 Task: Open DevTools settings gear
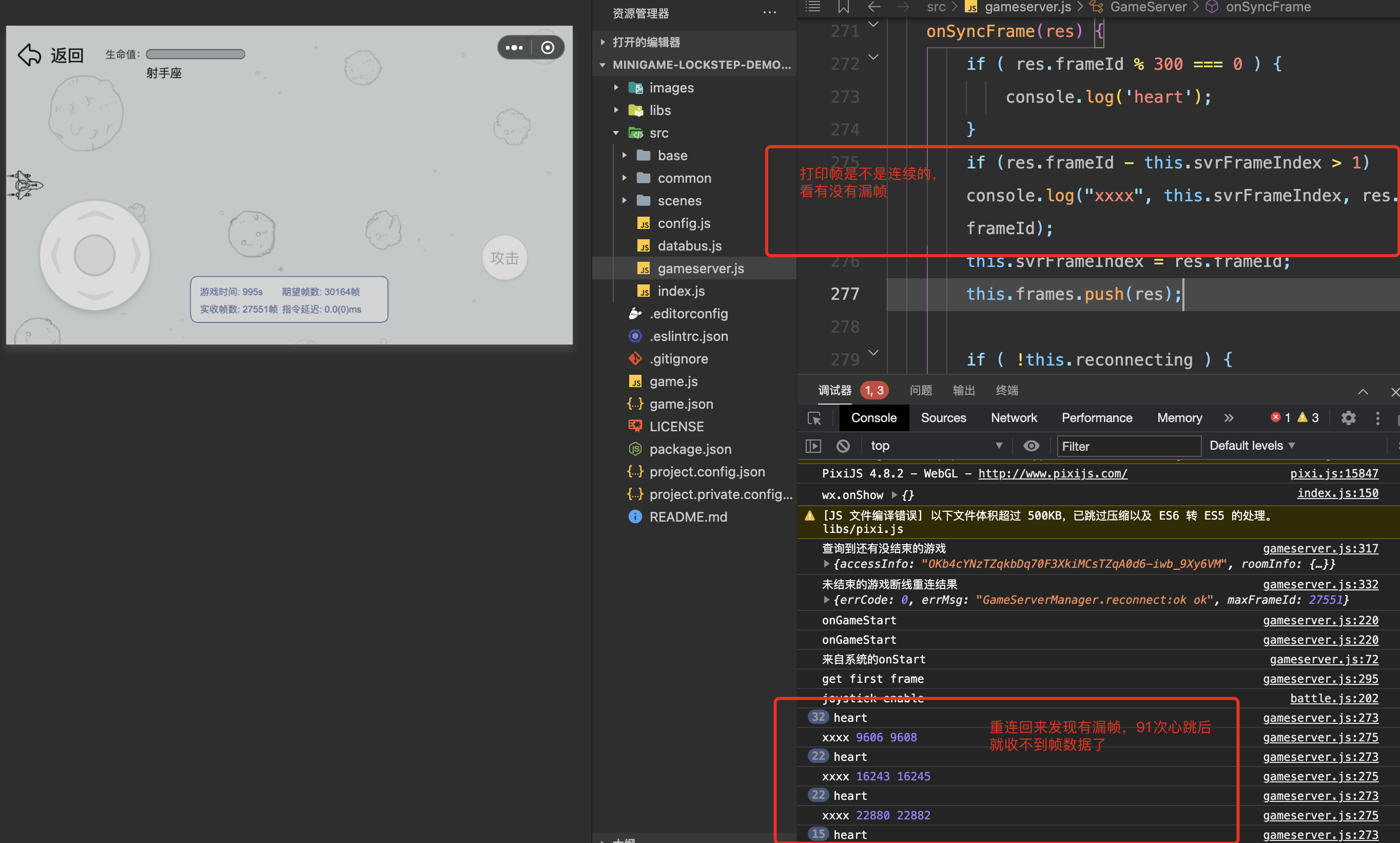[x=1348, y=418]
